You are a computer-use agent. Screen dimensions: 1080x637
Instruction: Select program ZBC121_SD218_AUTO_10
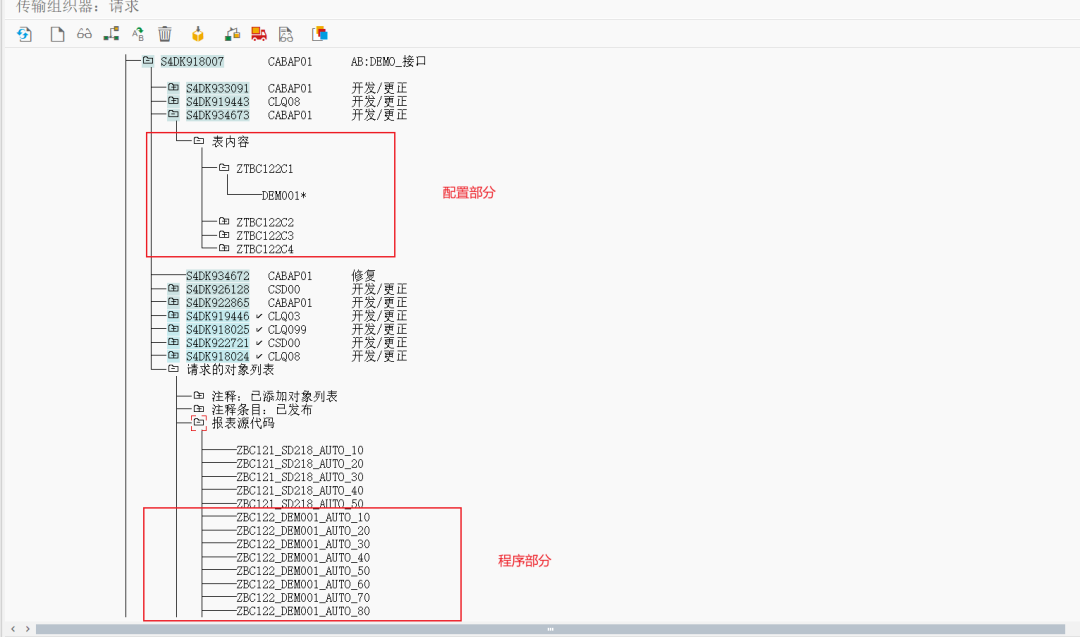(x=300, y=450)
